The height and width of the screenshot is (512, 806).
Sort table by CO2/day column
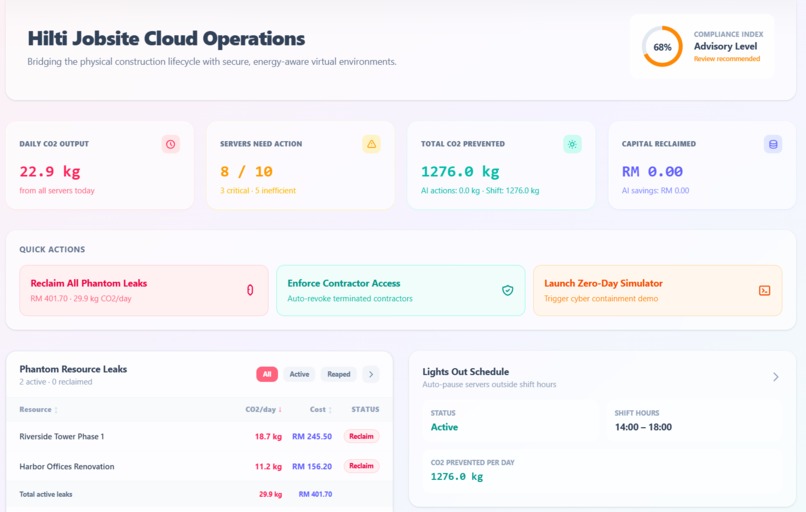tap(263, 410)
